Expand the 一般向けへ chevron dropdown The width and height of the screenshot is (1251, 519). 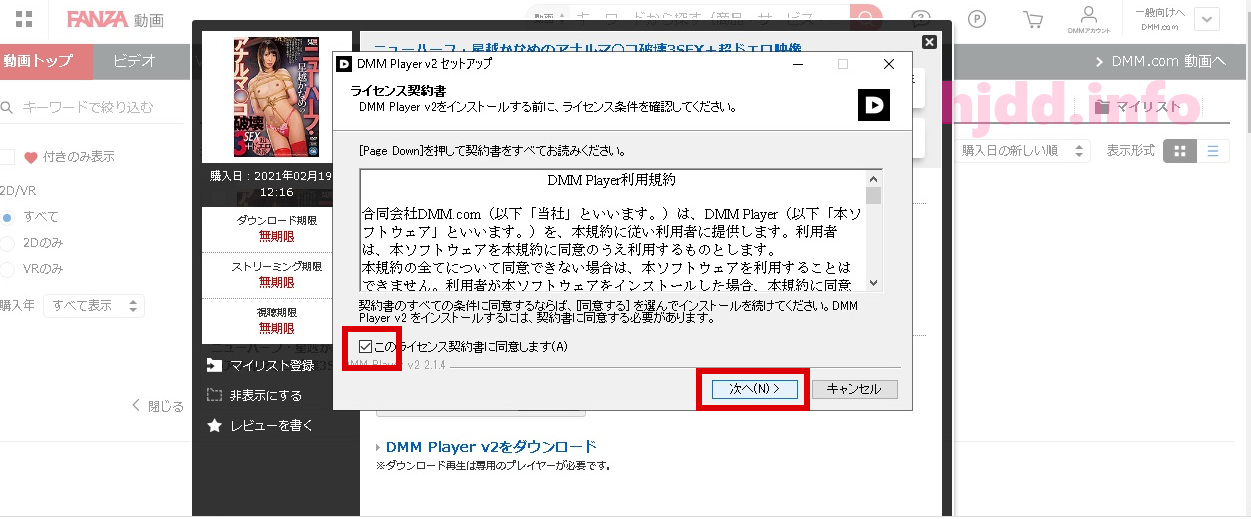click(1207, 20)
